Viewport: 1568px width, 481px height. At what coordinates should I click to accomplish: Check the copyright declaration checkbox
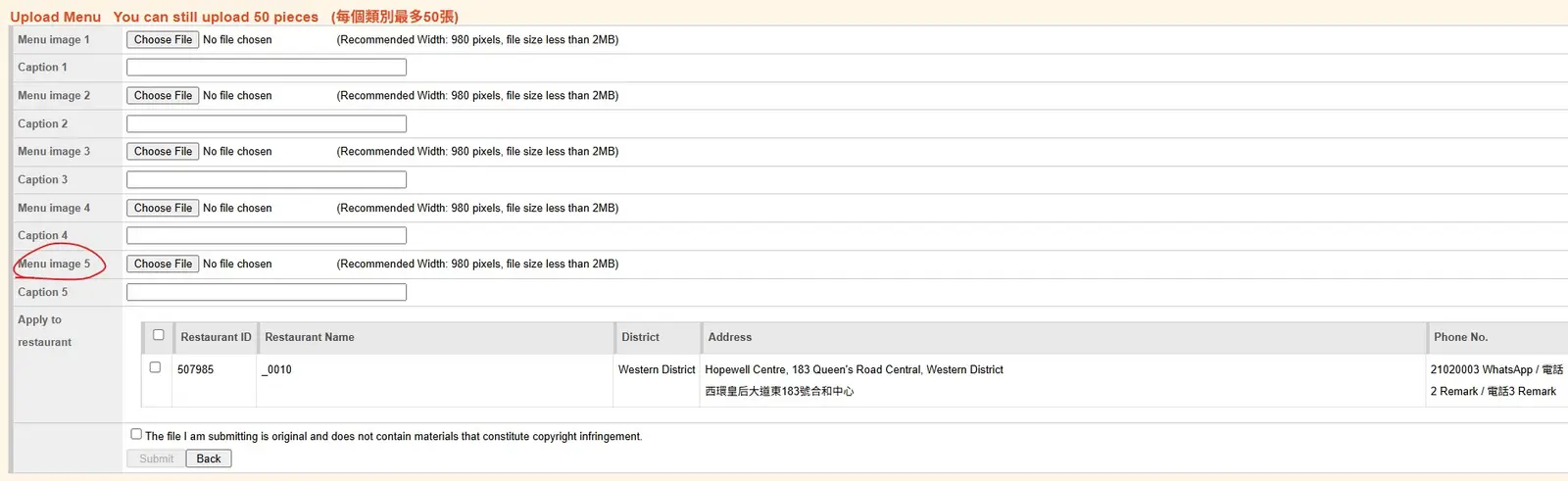pyautogui.click(x=136, y=434)
